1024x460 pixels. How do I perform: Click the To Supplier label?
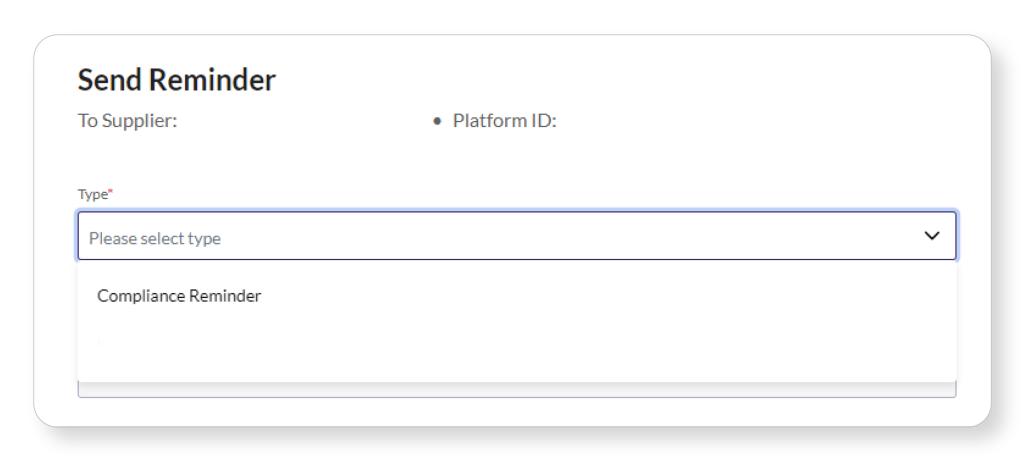tap(127, 123)
